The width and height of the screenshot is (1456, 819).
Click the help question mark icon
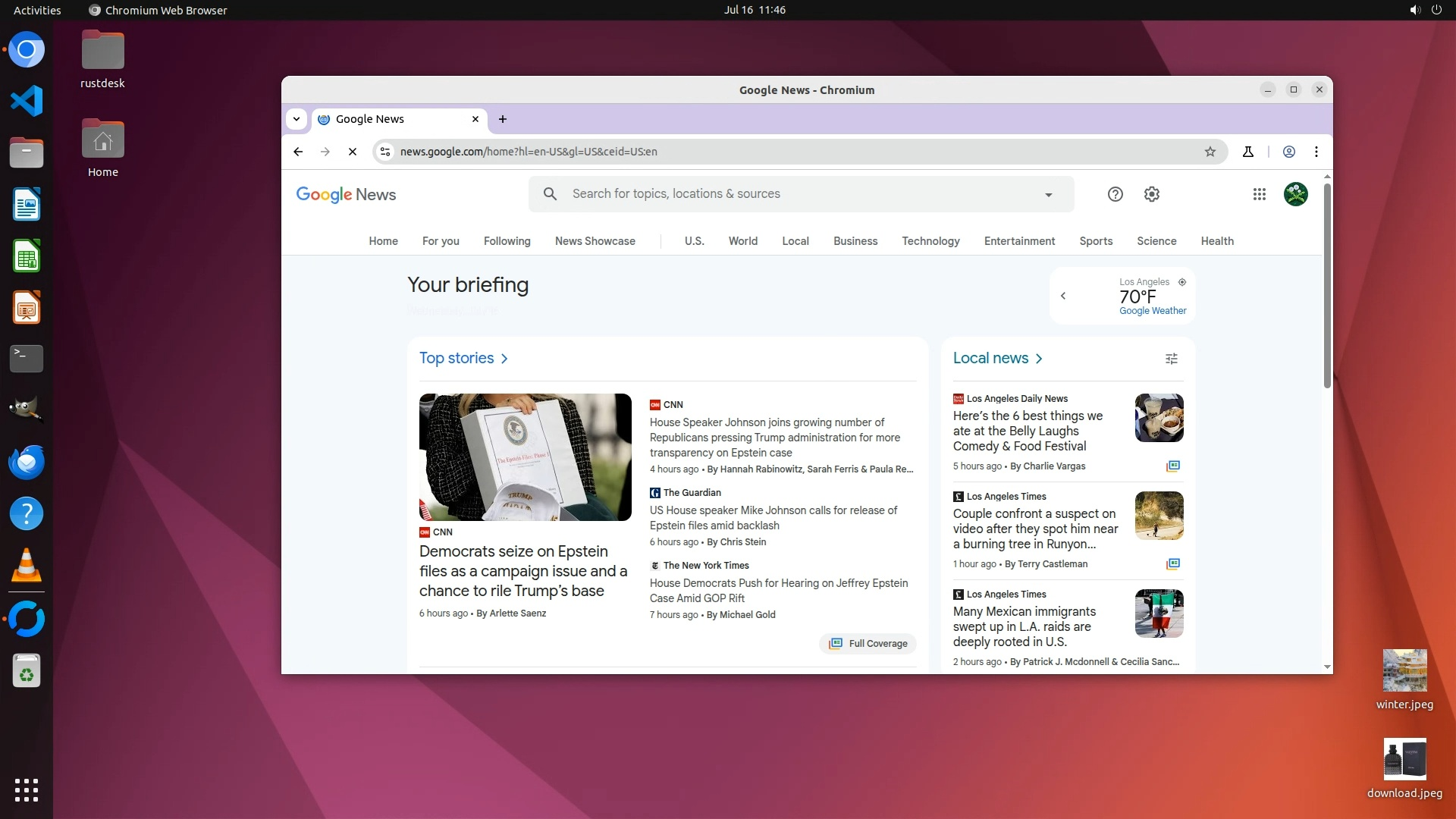pos(1115,194)
